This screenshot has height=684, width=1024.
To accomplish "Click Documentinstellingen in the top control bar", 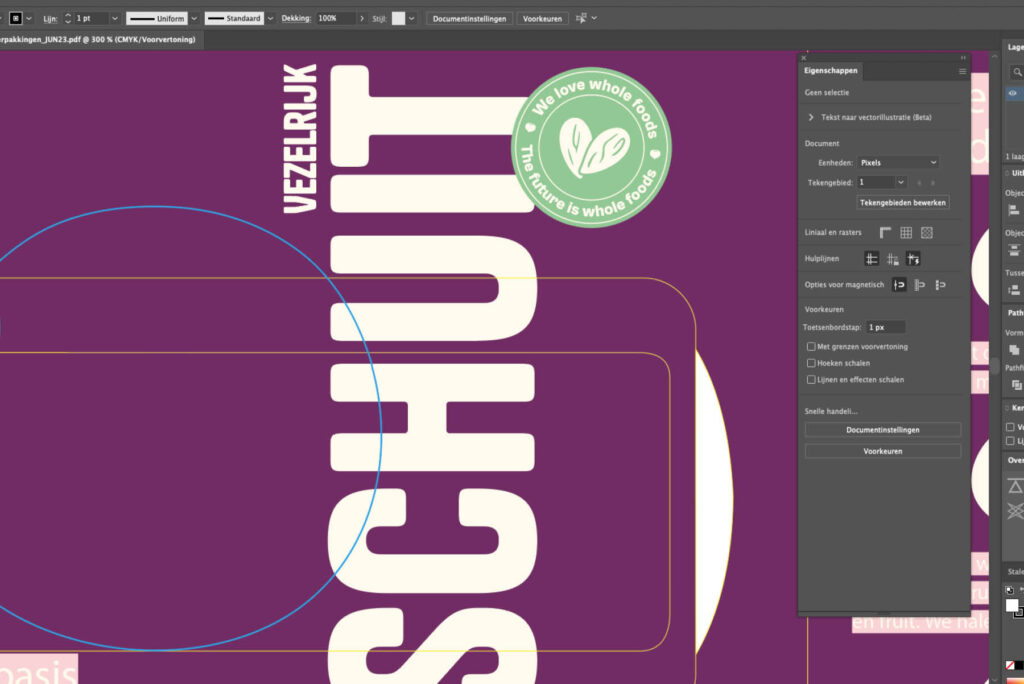I will [471, 19].
